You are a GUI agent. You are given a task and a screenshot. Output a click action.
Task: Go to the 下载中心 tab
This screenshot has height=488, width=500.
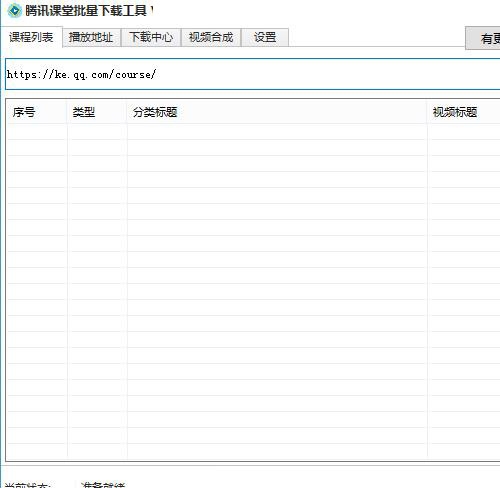(x=151, y=37)
